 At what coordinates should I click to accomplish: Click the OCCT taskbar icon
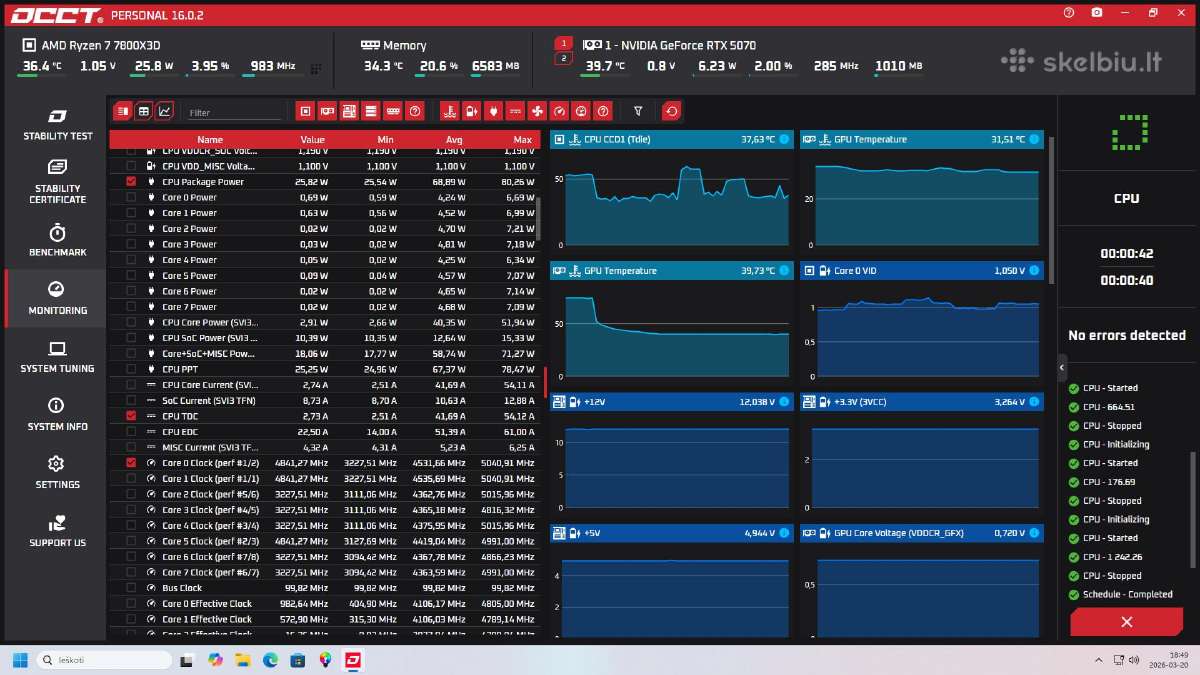352,660
